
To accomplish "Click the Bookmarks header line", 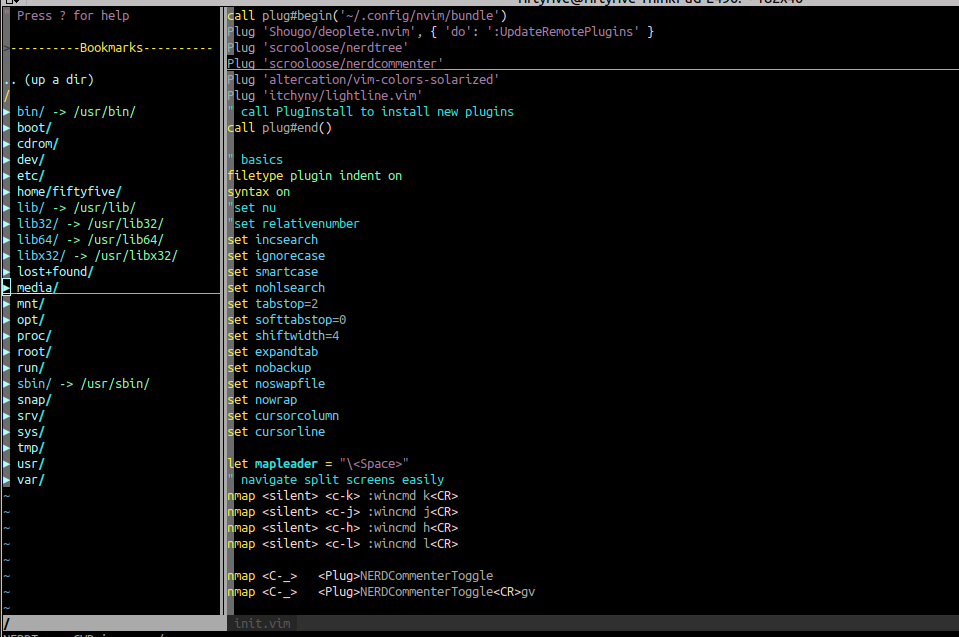I will click(109, 48).
